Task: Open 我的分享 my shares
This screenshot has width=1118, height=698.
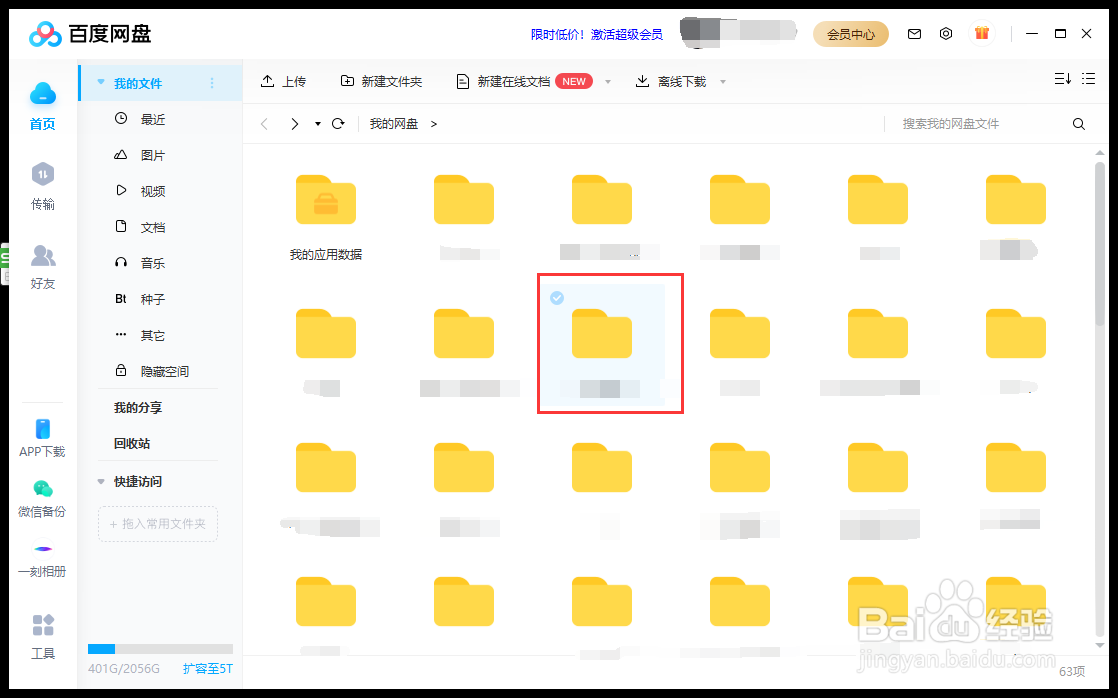Action: (138, 408)
